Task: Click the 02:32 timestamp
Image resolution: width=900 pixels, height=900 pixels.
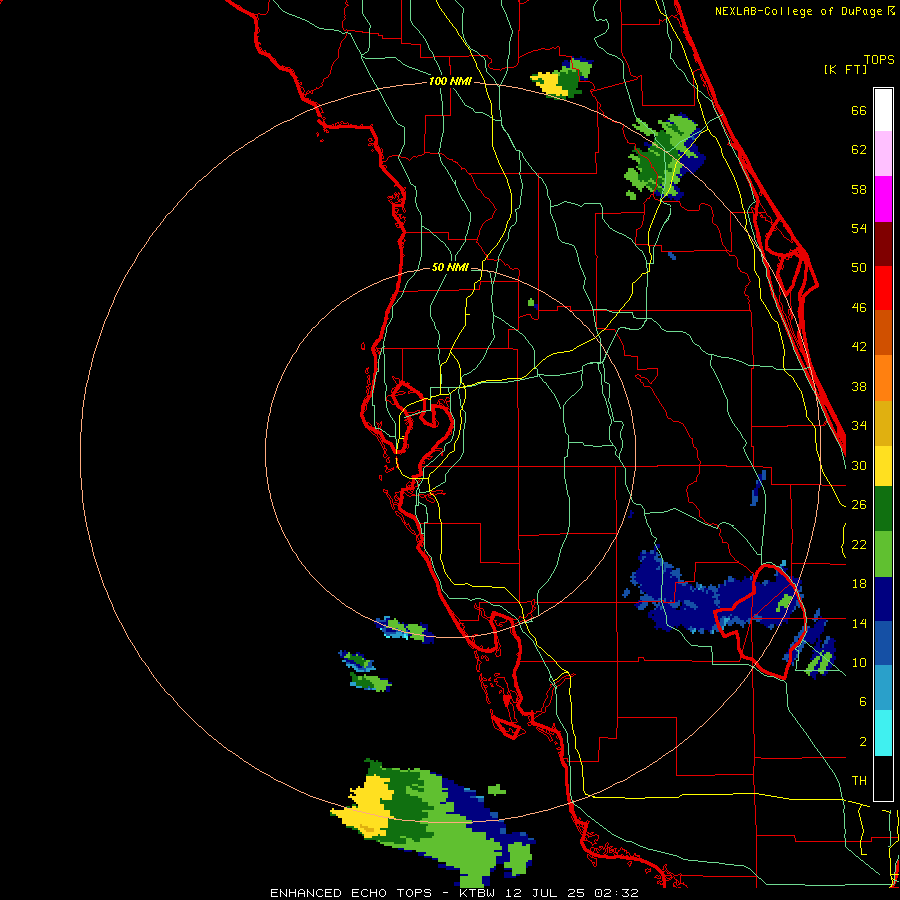Action: 616,893
